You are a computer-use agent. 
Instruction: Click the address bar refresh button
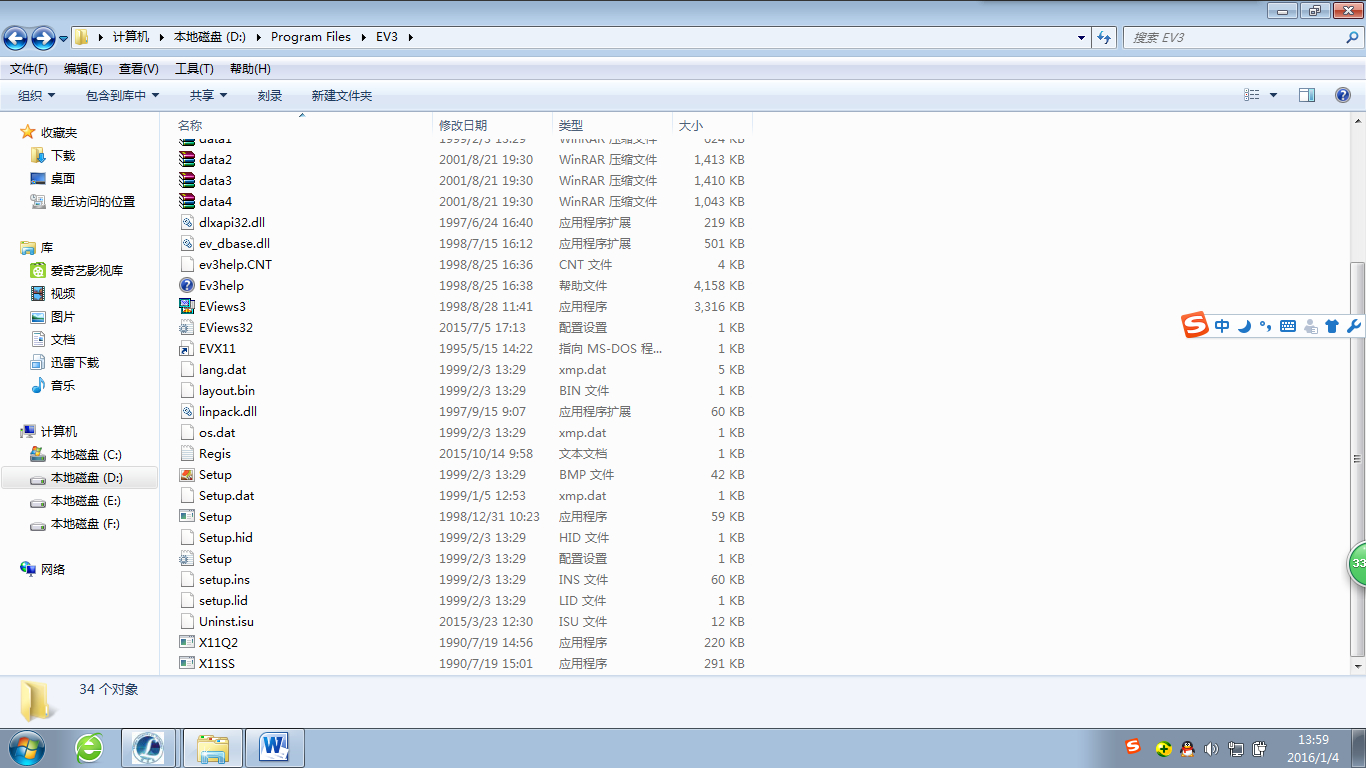pos(1104,37)
